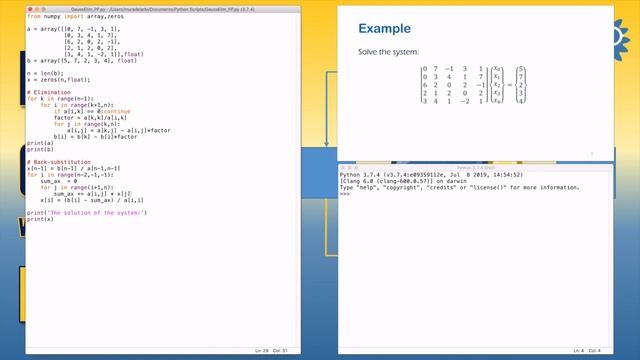Click the coefficient matrix on the slide
This screenshot has width=640, height=360.
click(x=454, y=85)
